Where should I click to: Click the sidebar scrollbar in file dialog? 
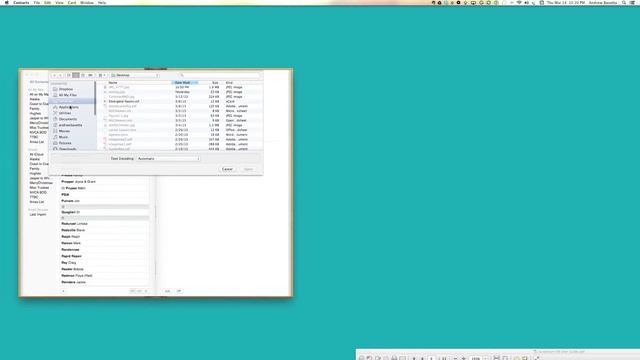tap(95, 98)
